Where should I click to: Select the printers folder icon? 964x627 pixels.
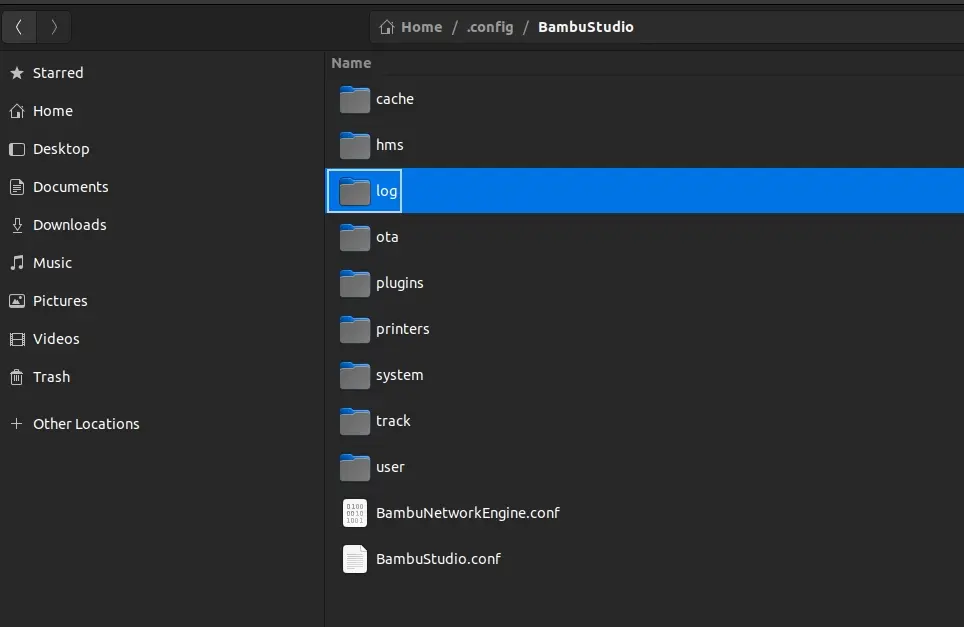pyautogui.click(x=355, y=329)
